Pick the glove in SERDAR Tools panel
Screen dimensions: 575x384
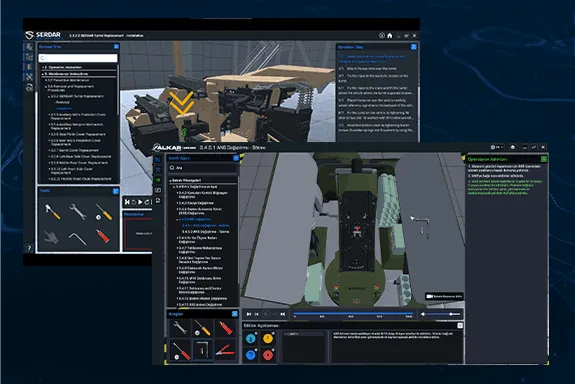click(x=52, y=237)
